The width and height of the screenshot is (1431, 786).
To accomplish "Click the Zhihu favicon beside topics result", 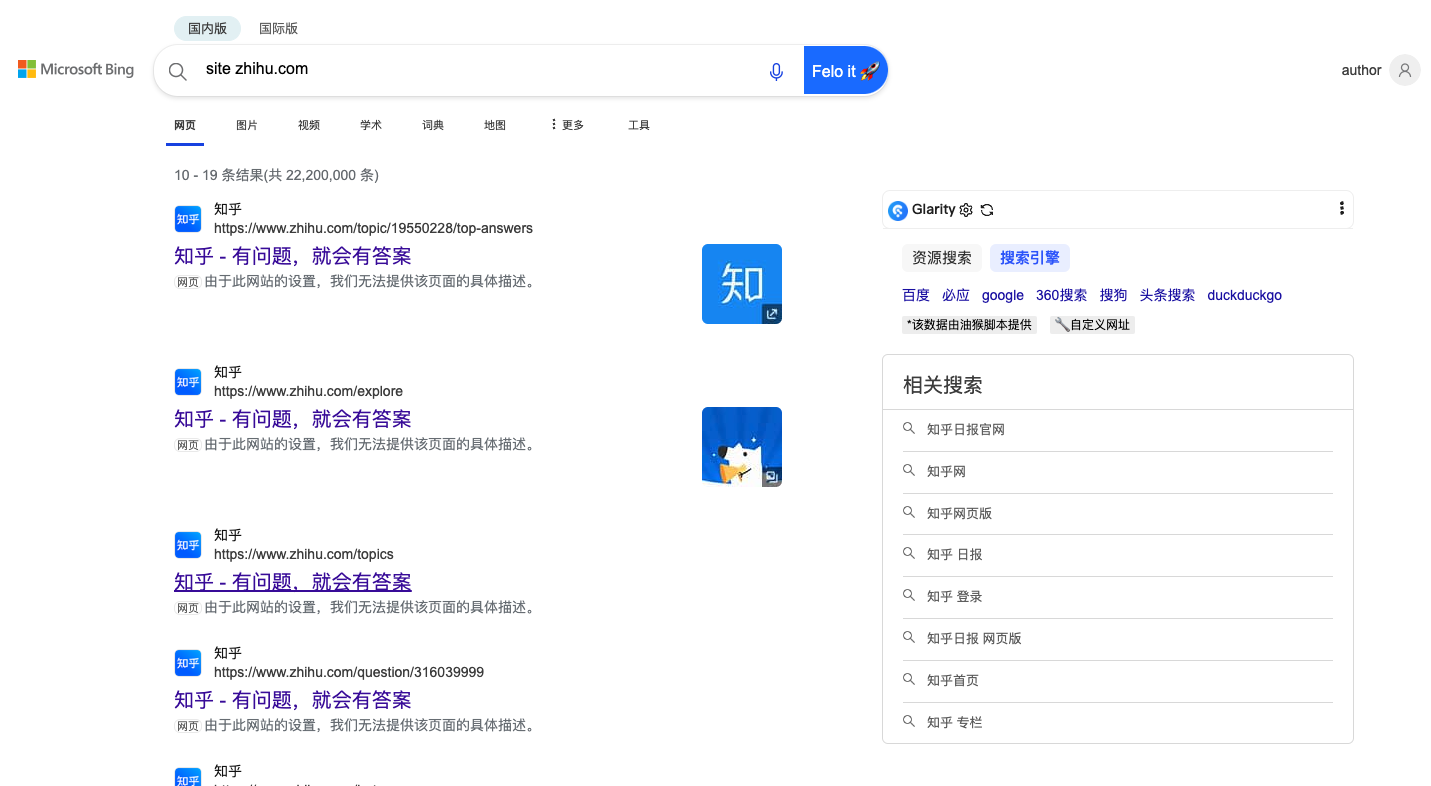I will 188,545.
